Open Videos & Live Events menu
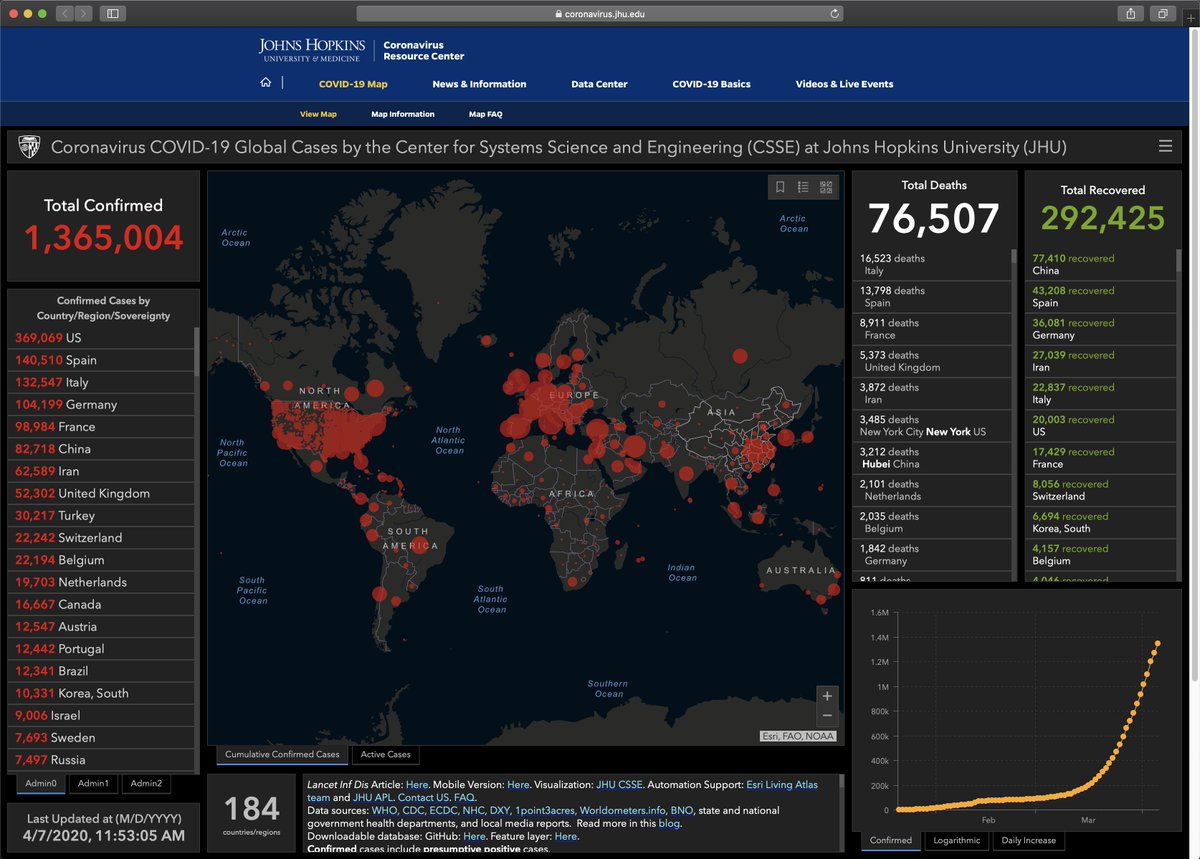The image size is (1200, 859). (844, 84)
